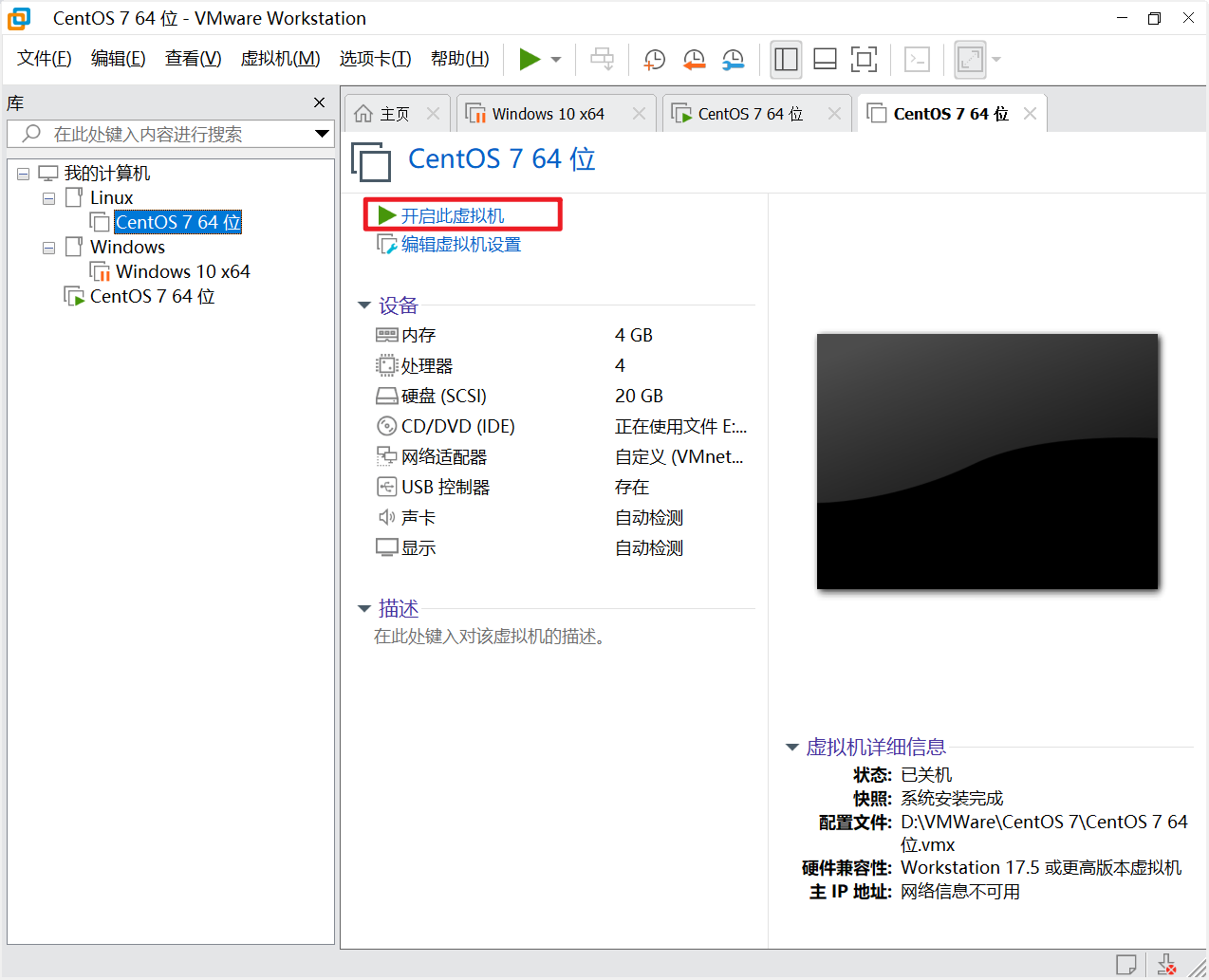The image size is (1209, 980).
Task: Click the CD/DVD (IDE) device row
Action: tap(564, 426)
